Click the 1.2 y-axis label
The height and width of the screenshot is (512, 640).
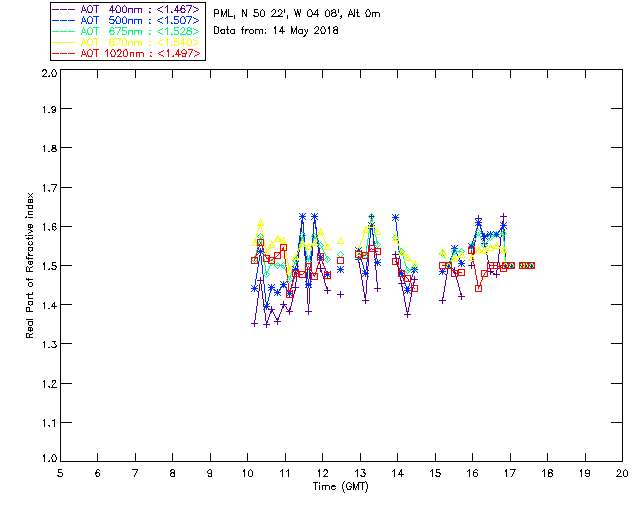click(x=49, y=384)
